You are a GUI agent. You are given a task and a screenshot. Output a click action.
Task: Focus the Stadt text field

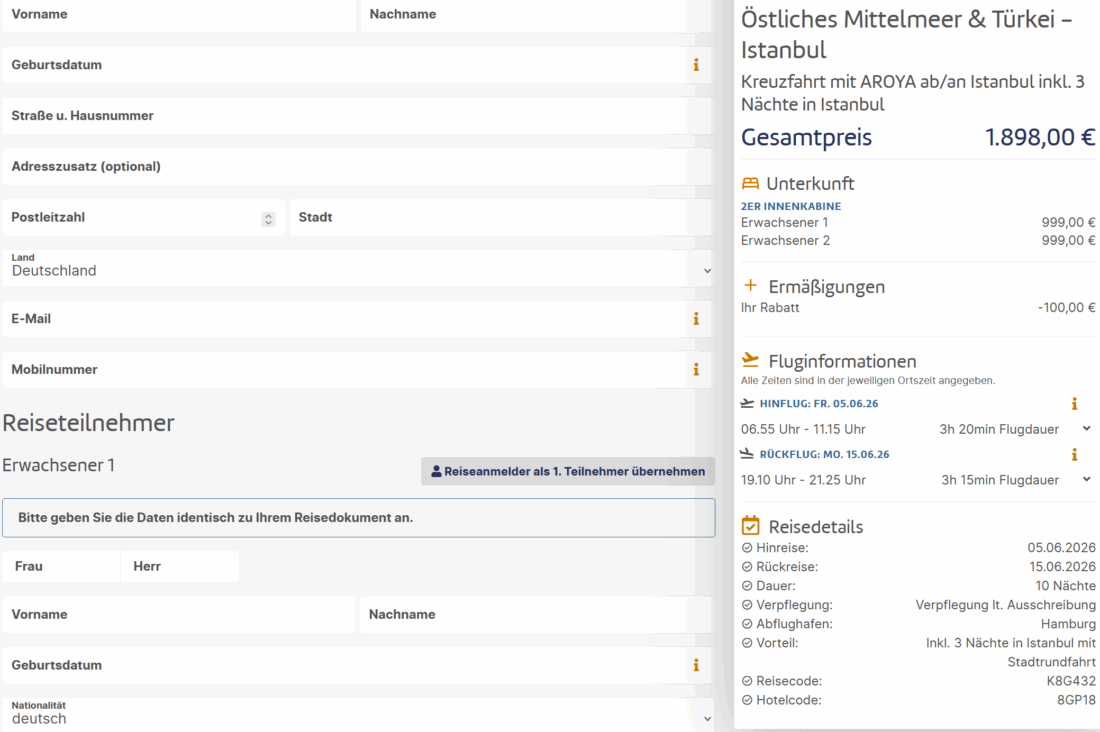pyautogui.click(x=501, y=217)
